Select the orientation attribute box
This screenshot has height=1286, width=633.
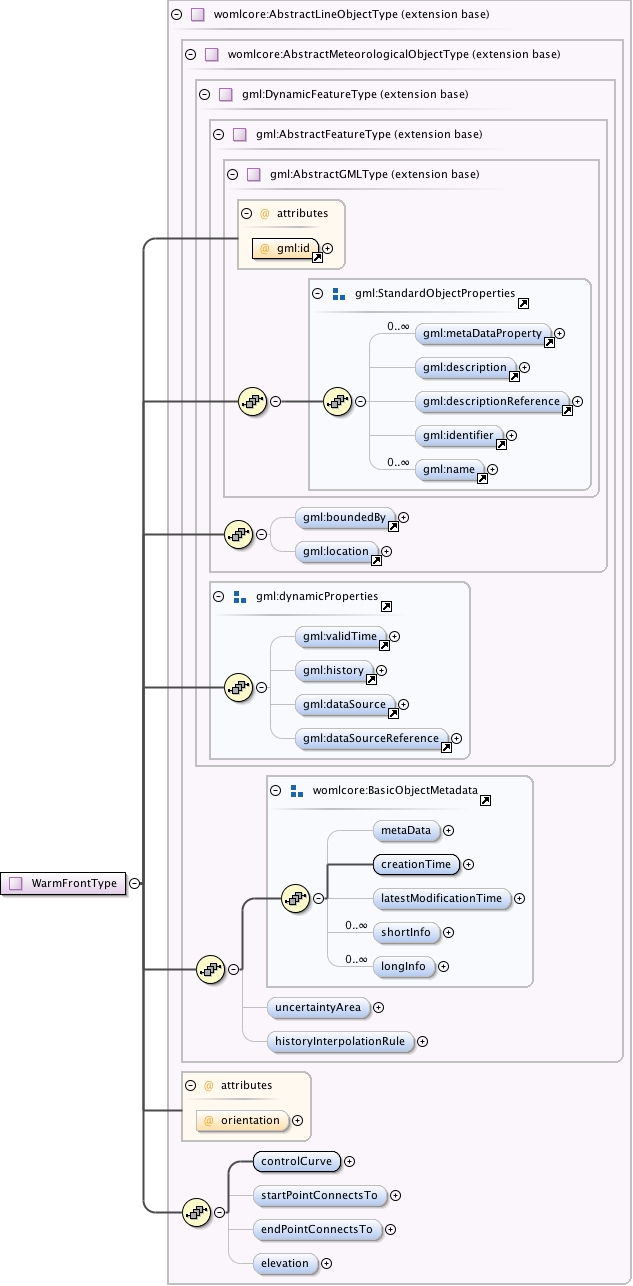pyautogui.click(x=243, y=1121)
